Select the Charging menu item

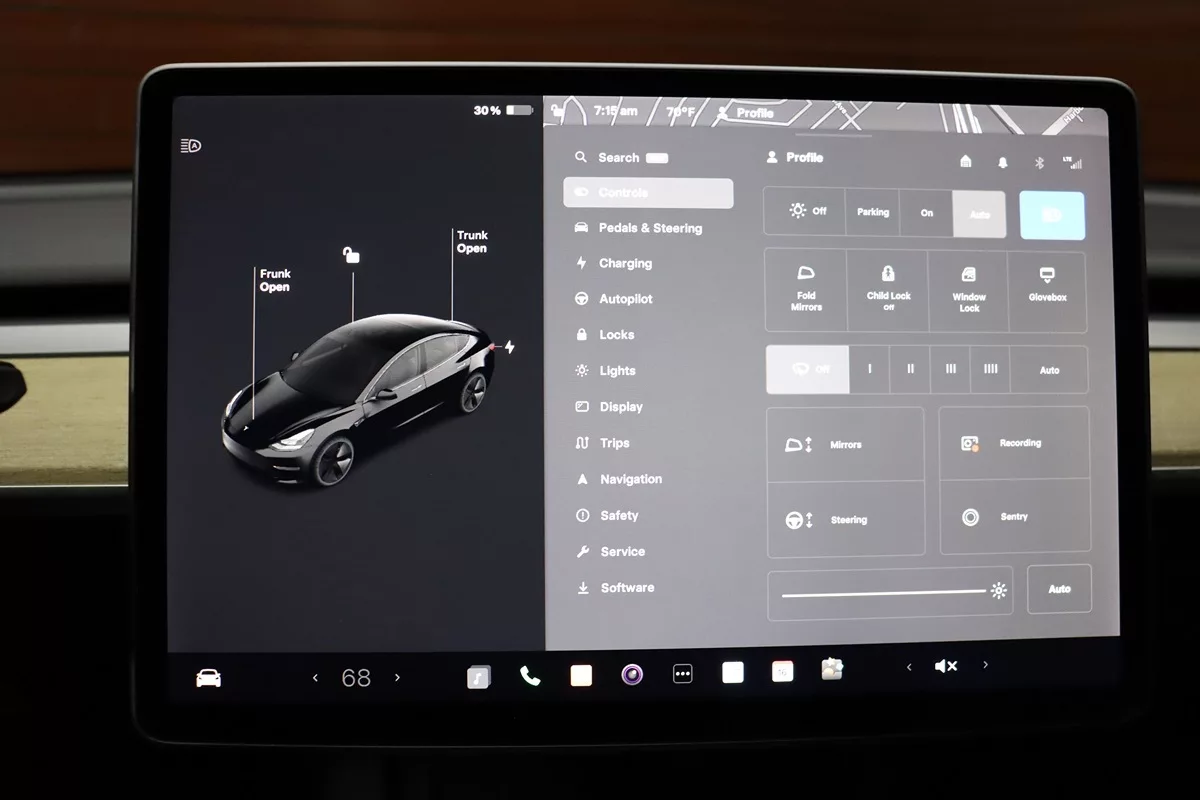coord(625,264)
